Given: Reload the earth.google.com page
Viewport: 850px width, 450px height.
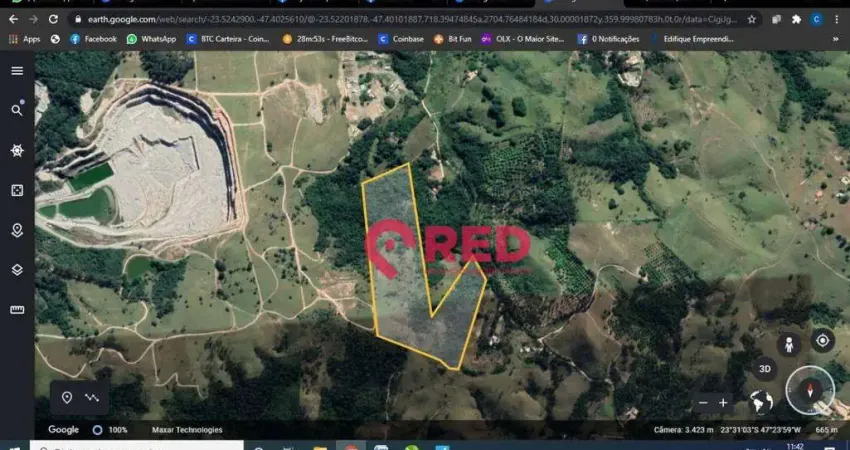Looking at the screenshot, I should (53, 20).
